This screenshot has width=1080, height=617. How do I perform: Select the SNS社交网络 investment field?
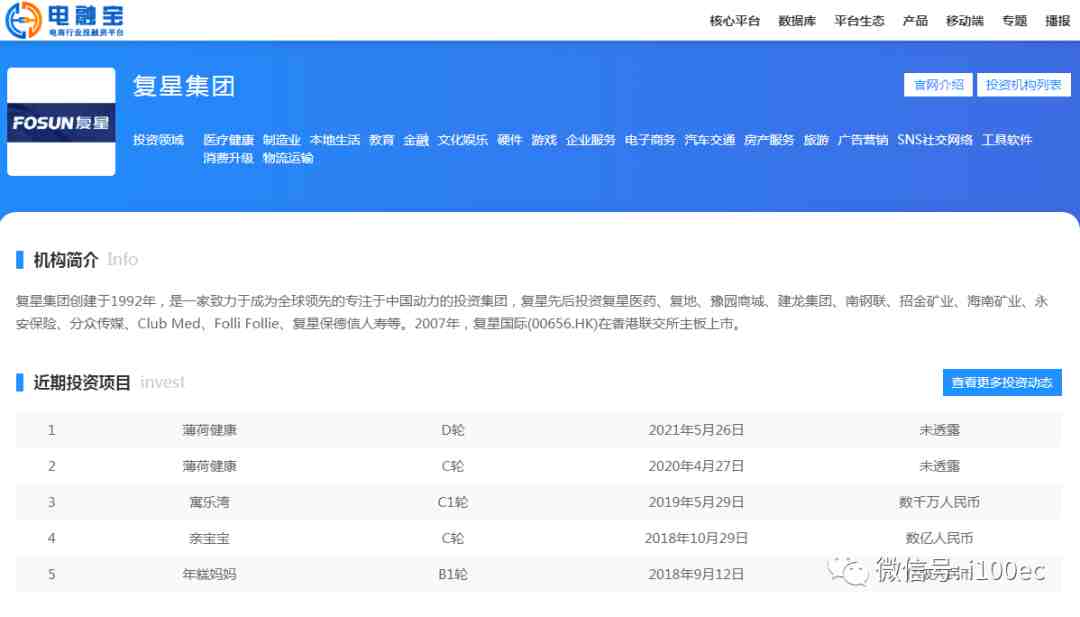click(935, 140)
